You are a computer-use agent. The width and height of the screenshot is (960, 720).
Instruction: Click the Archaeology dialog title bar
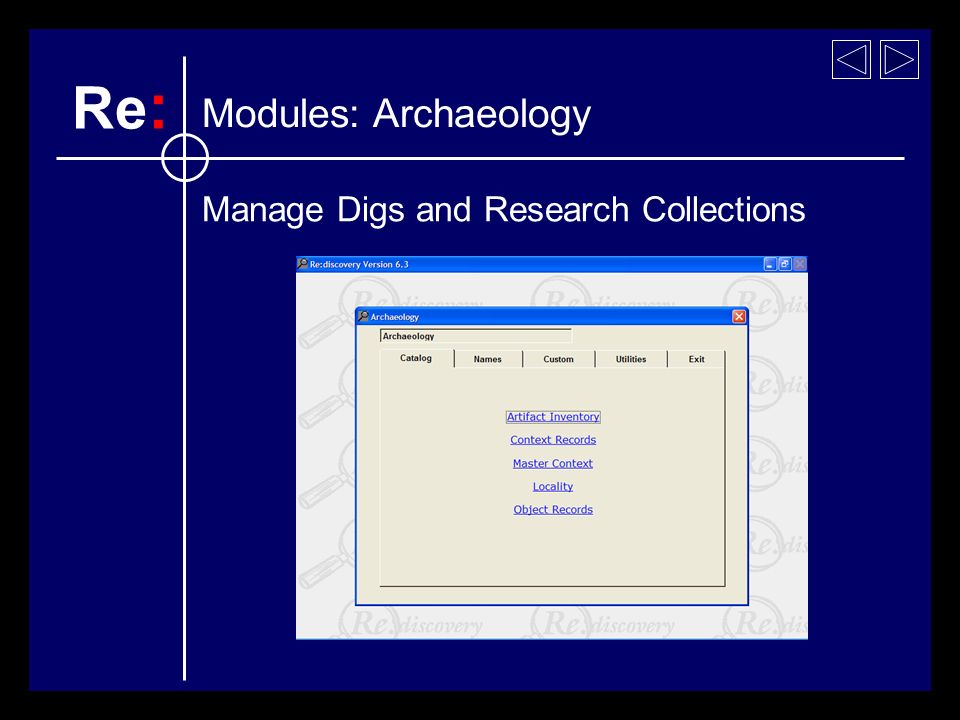click(x=552, y=316)
